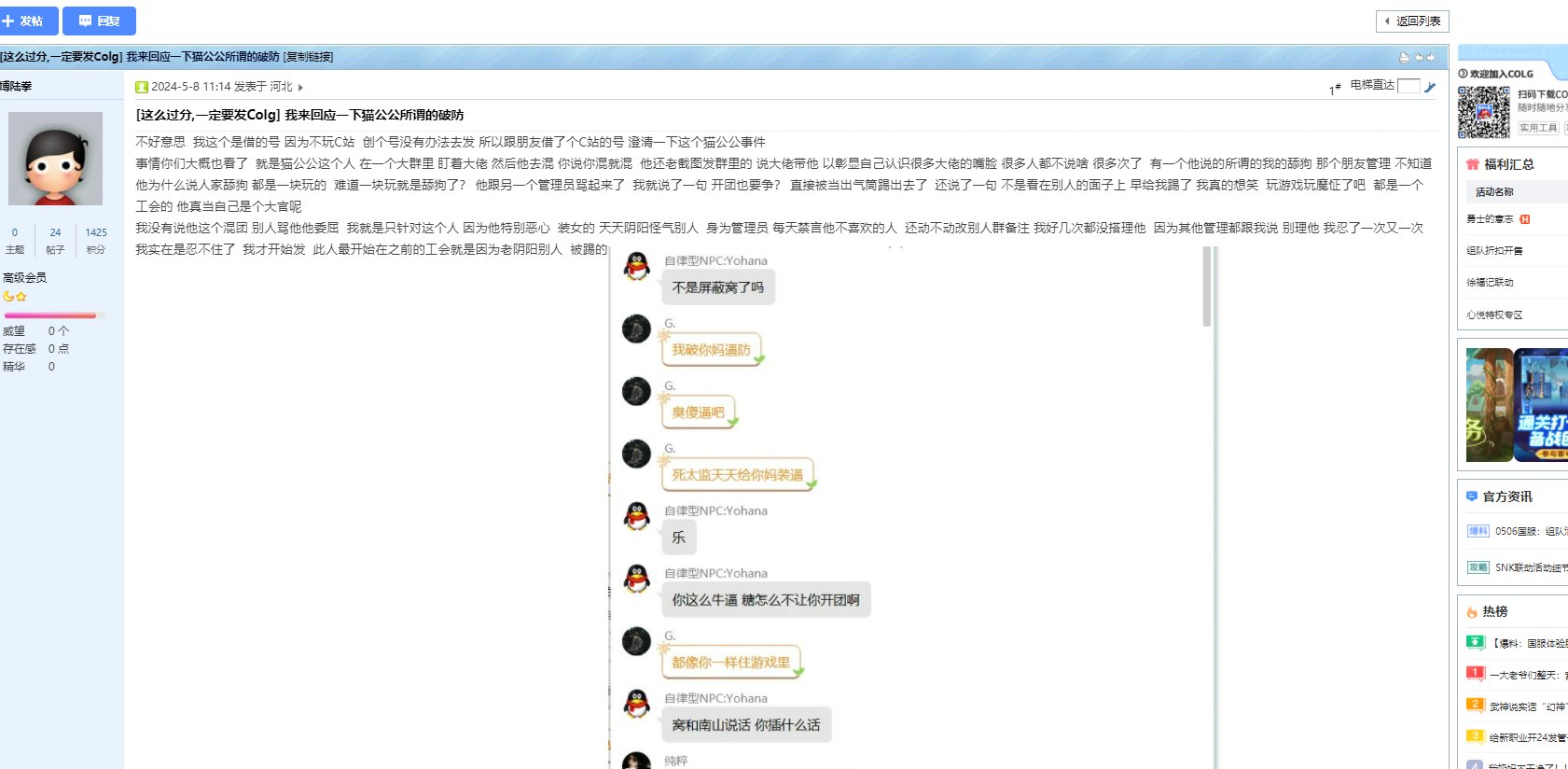Click the dark avatar beside 臭傻逼吧 message
Image resolution: width=1568 pixels, height=769 pixels.
[636, 391]
